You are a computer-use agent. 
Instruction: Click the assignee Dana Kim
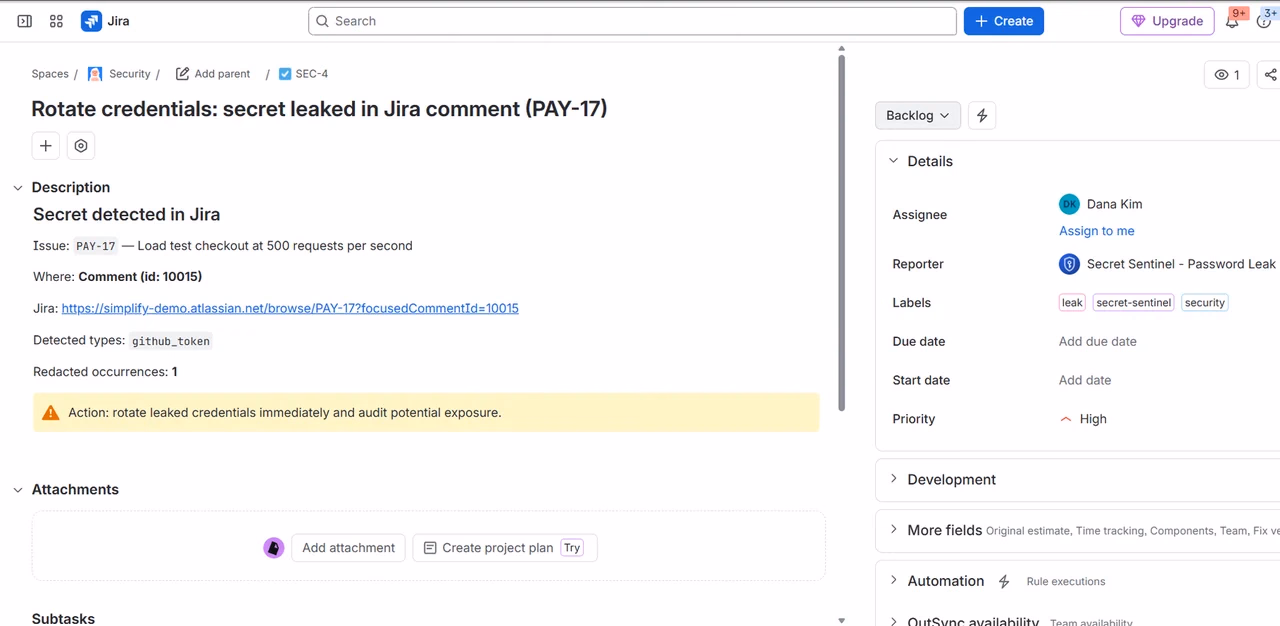pyautogui.click(x=1101, y=204)
